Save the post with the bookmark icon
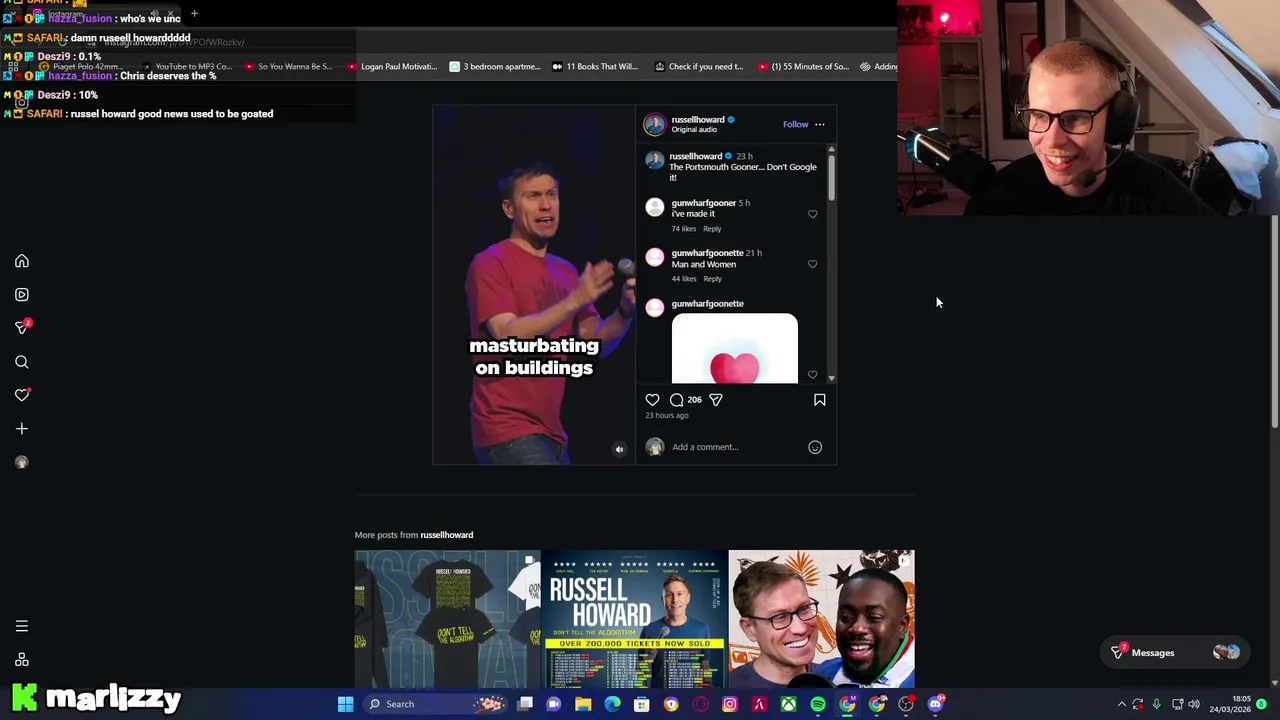 (x=819, y=400)
